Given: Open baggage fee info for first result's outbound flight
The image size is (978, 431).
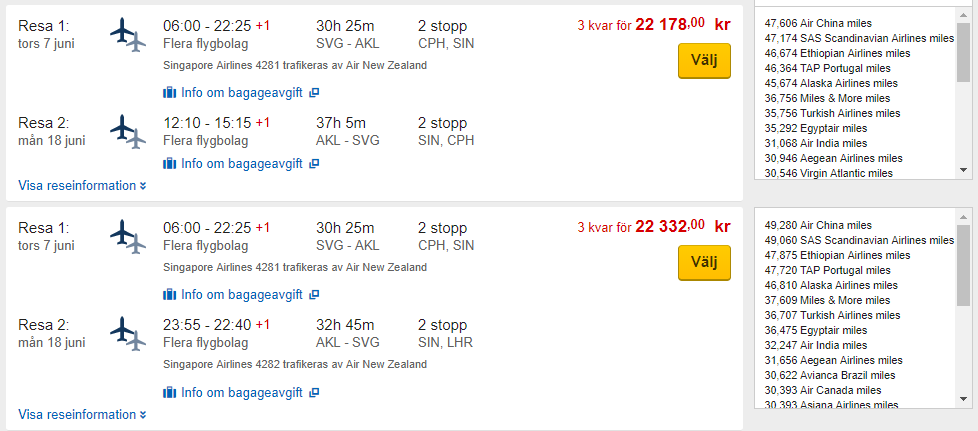Looking at the screenshot, I should (x=241, y=93).
